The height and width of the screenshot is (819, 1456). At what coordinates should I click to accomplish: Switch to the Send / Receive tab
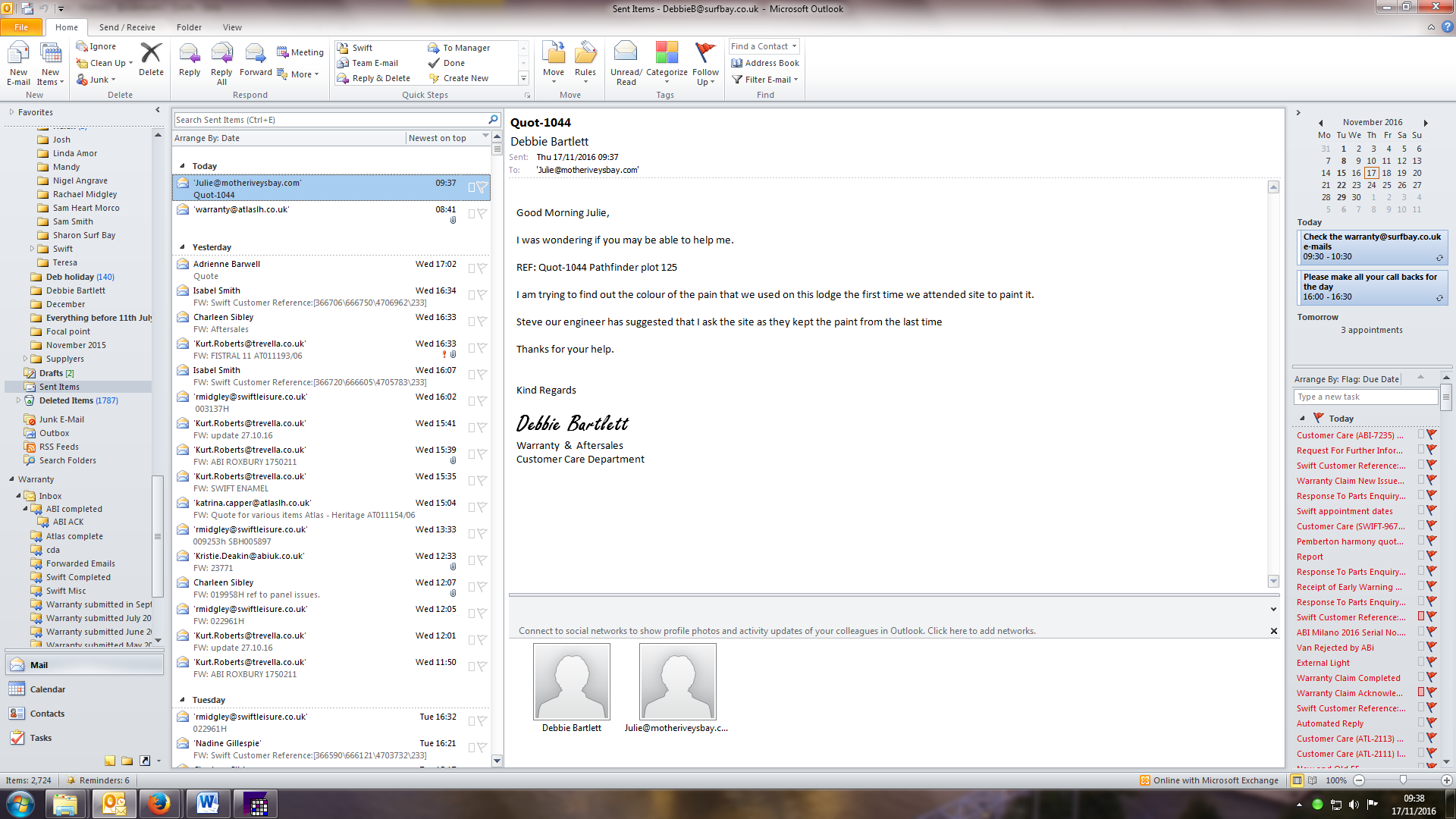pyautogui.click(x=127, y=27)
